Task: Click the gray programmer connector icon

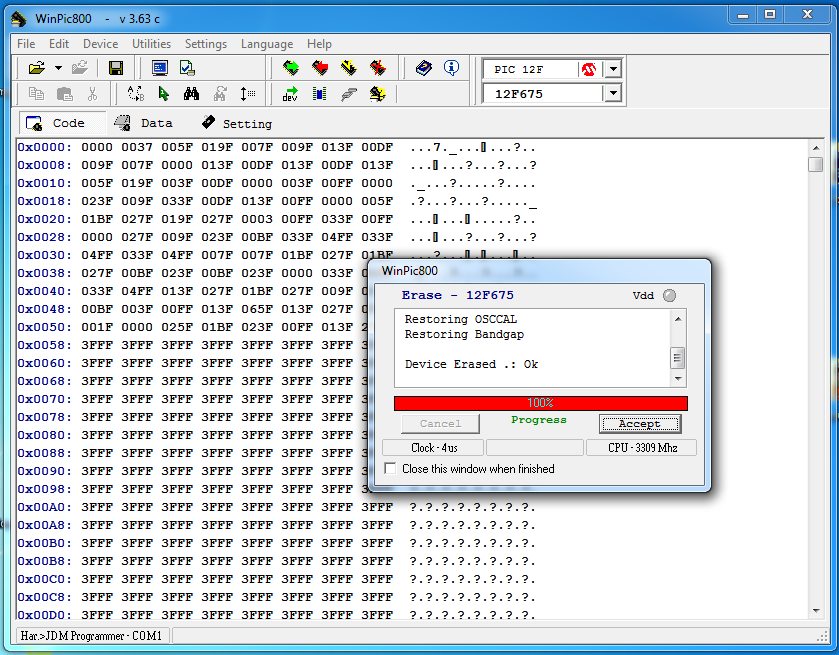Action: (x=349, y=95)
